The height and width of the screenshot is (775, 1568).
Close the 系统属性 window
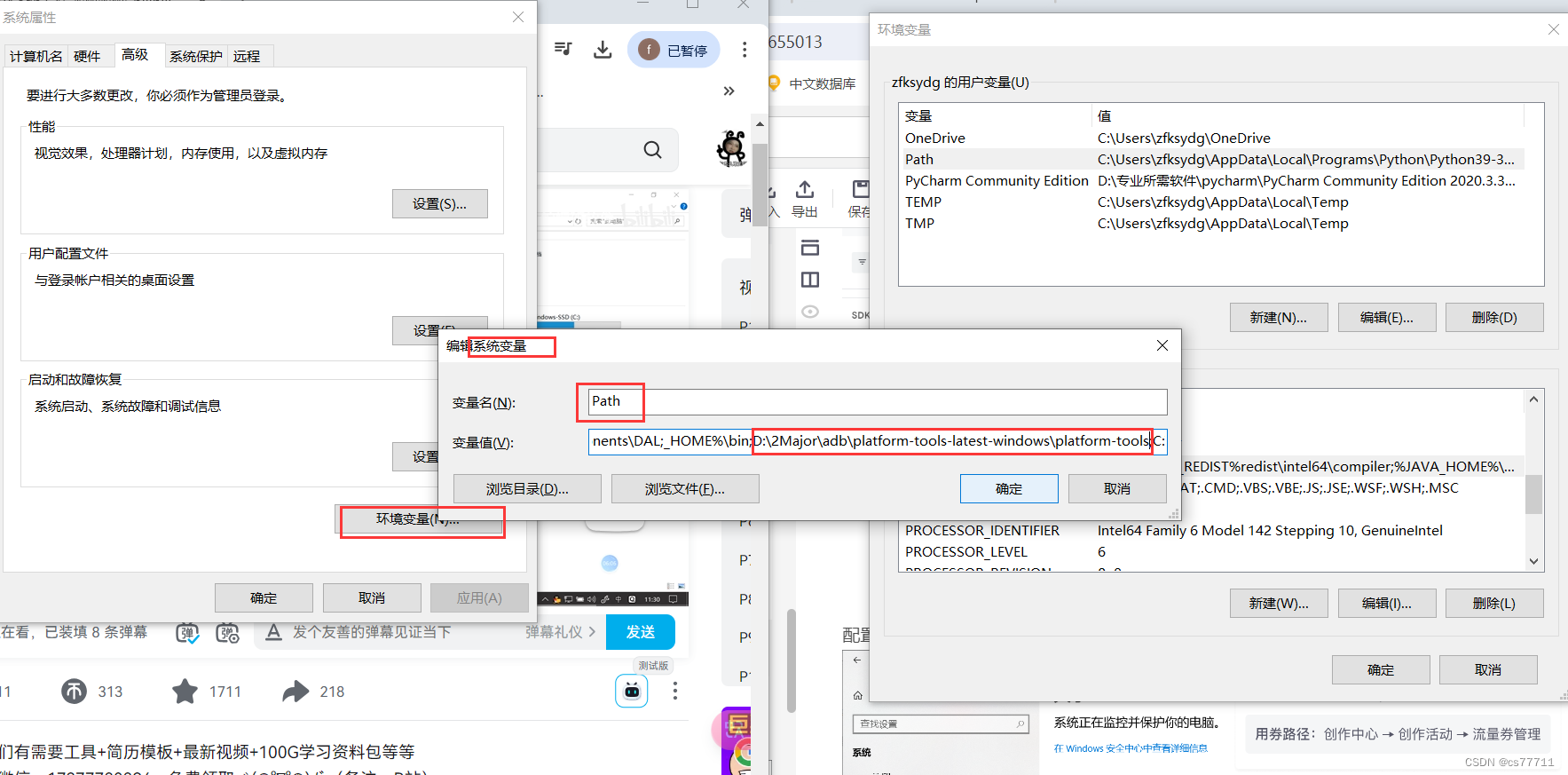[518, 18]
